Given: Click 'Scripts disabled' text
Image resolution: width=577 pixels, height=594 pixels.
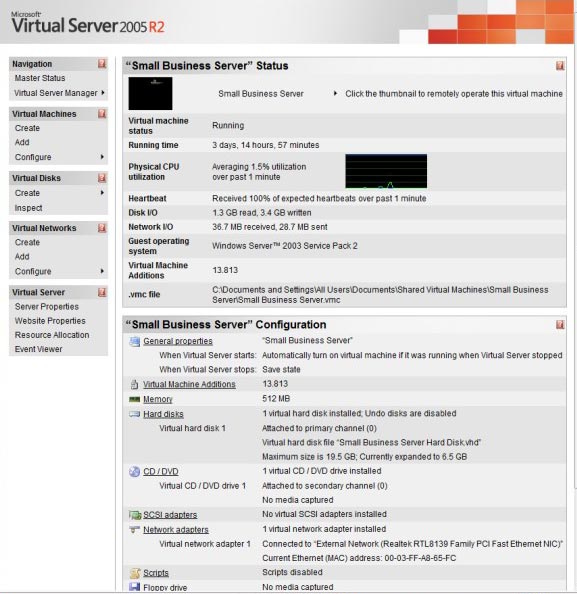Looking at the screenshot, I should point(292,572).
